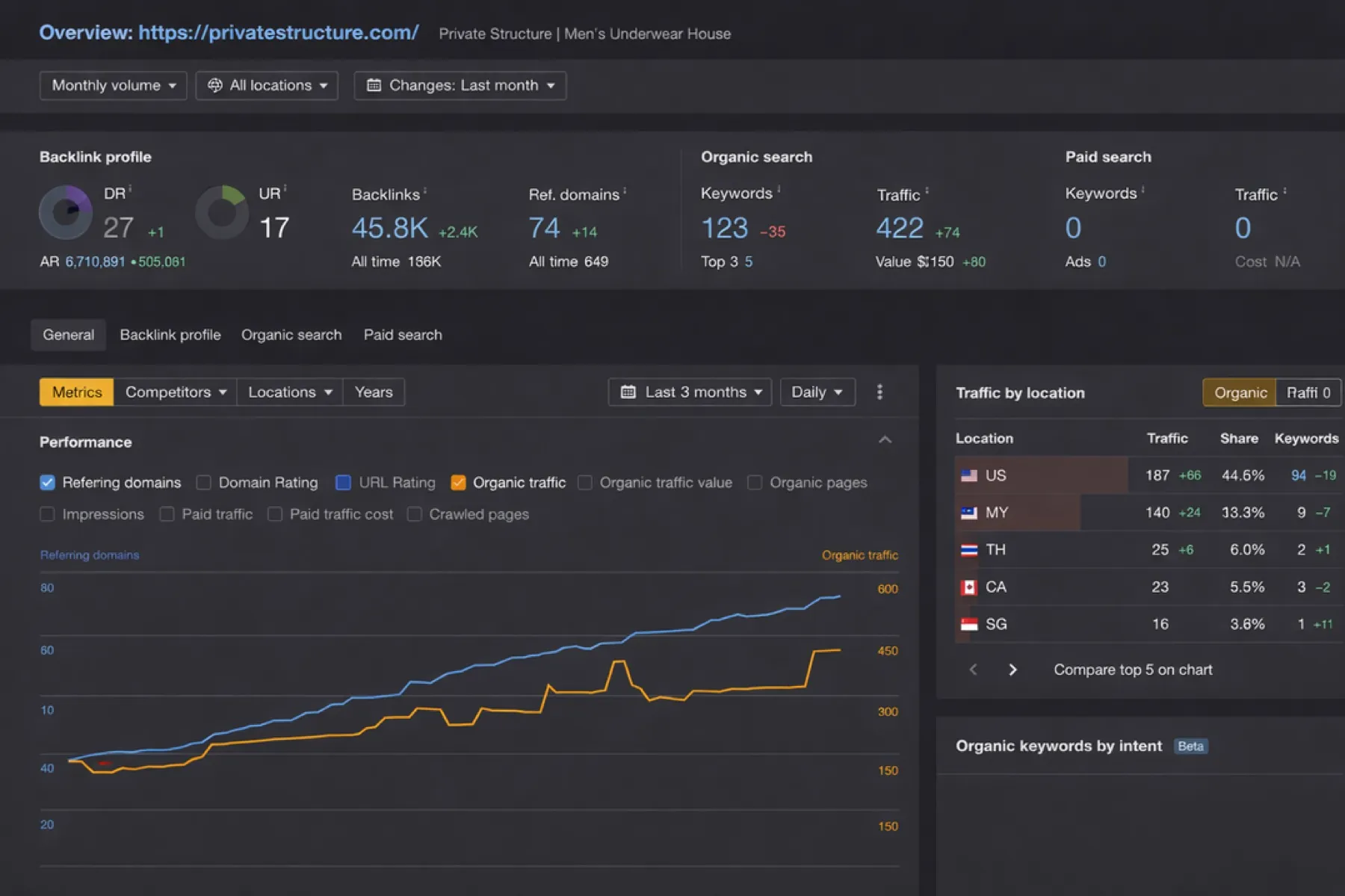Enable the Domain Rating checkbox
1345x896 pixels.
coord(203,483)
